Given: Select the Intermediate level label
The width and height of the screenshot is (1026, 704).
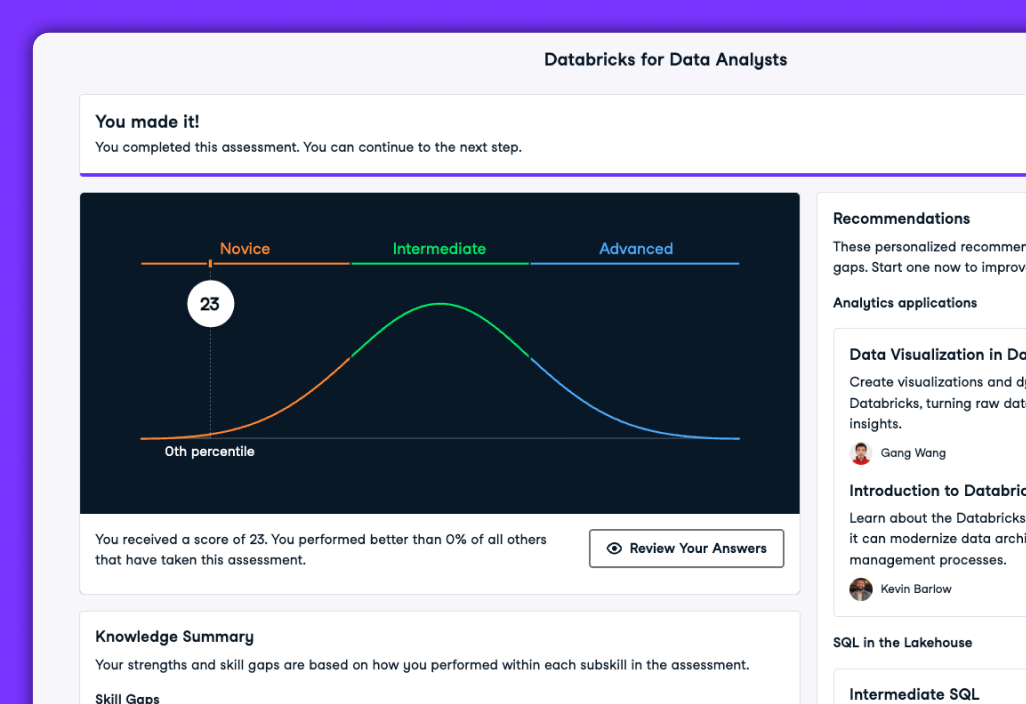Looking at the screenshot, I should [439, 249].
